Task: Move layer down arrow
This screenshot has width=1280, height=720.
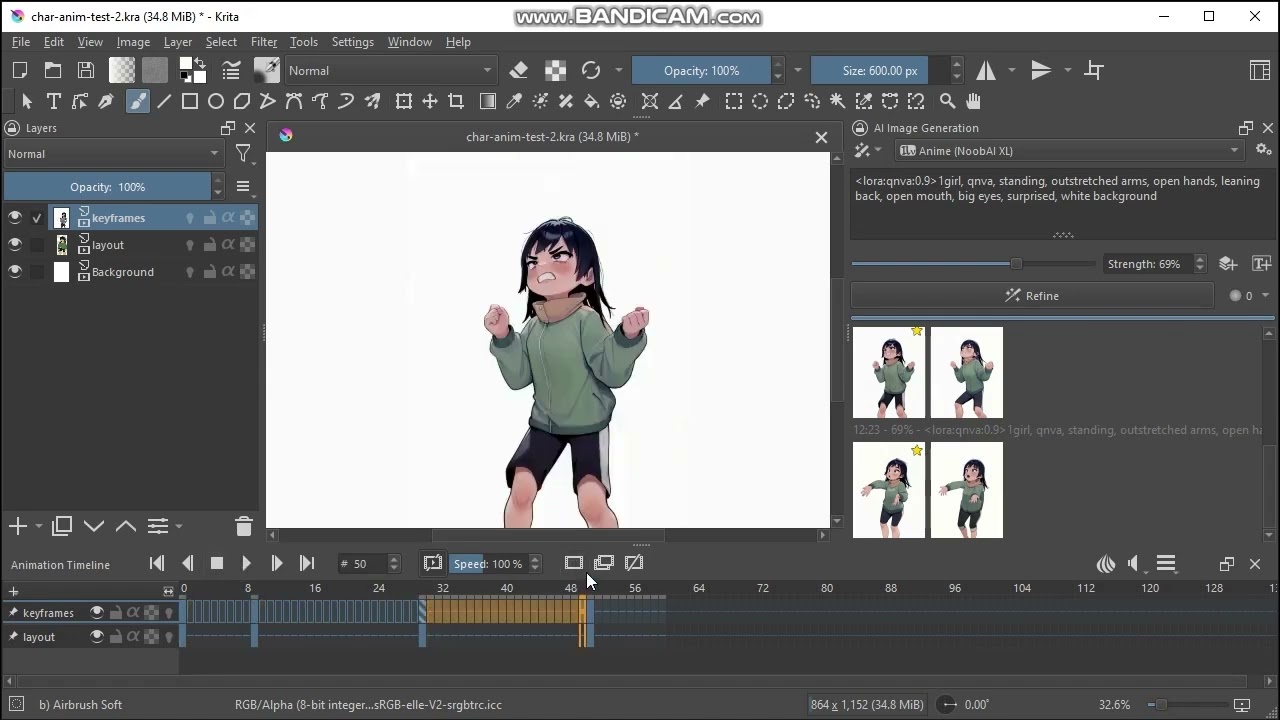Action: (x=94, y=526)
